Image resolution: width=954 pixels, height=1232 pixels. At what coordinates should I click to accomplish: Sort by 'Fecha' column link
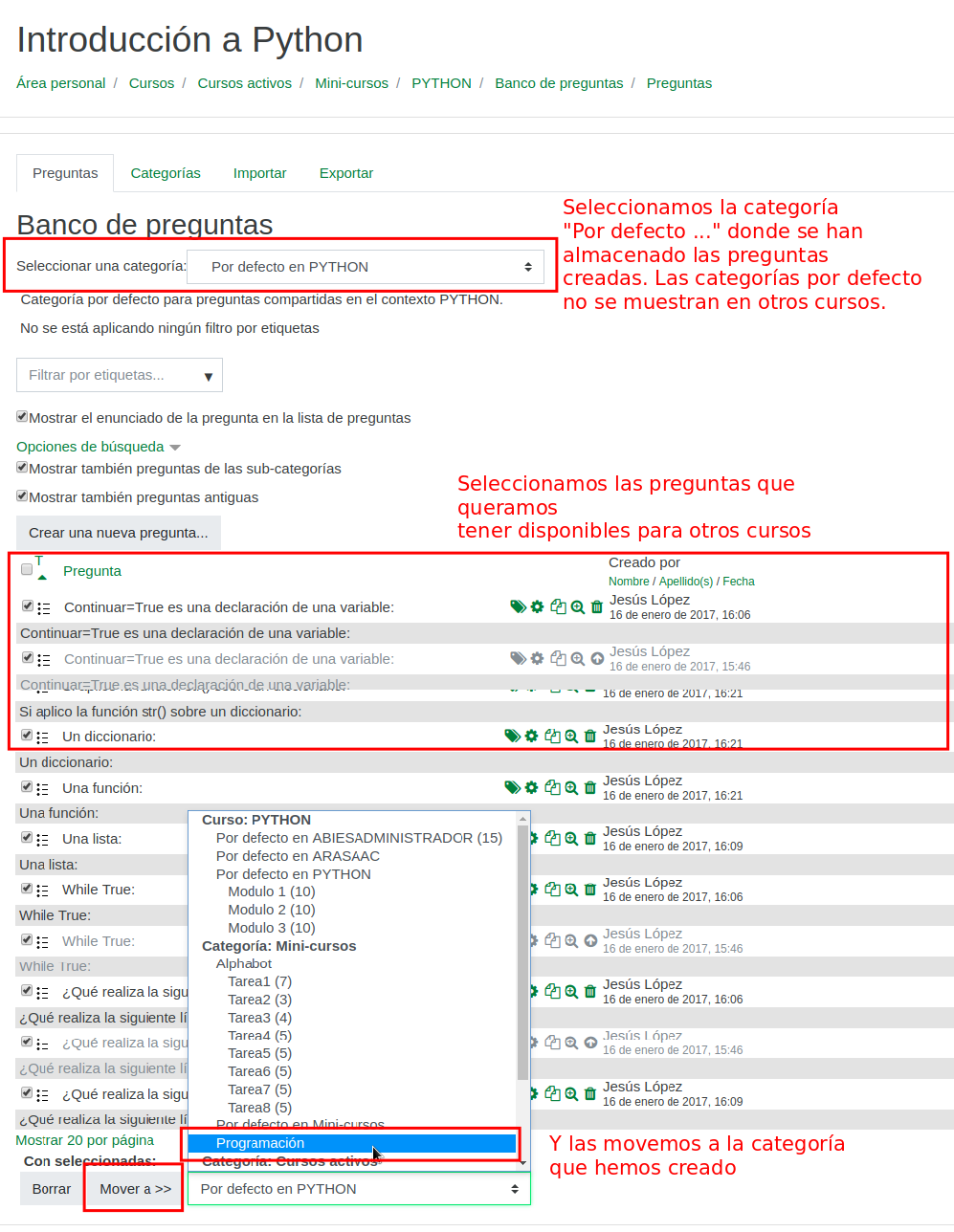[739, 582]
